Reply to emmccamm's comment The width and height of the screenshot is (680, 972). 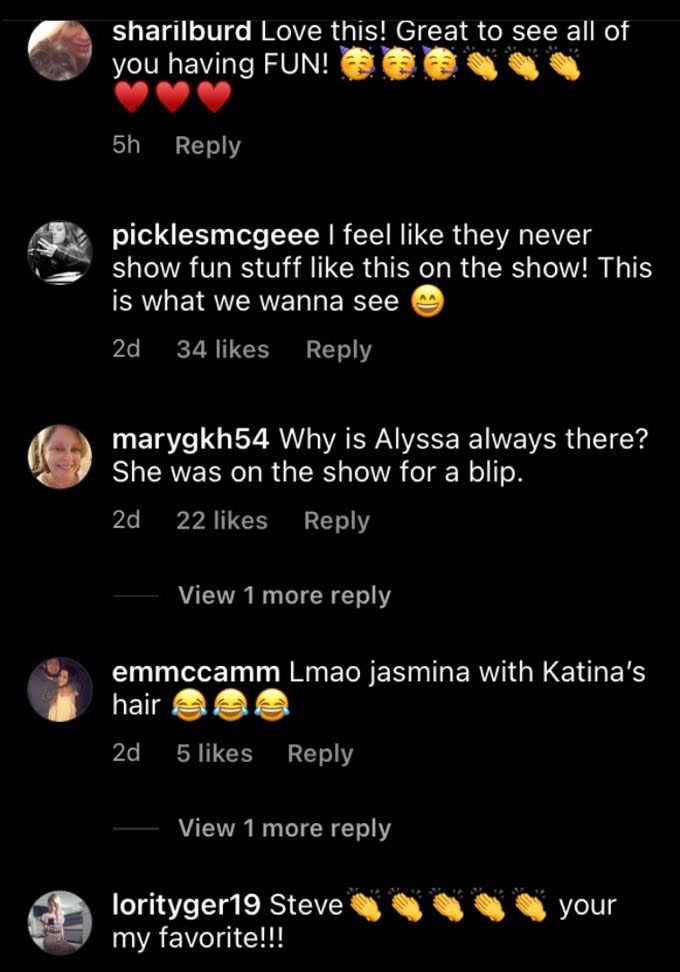(x=320, y=753)
